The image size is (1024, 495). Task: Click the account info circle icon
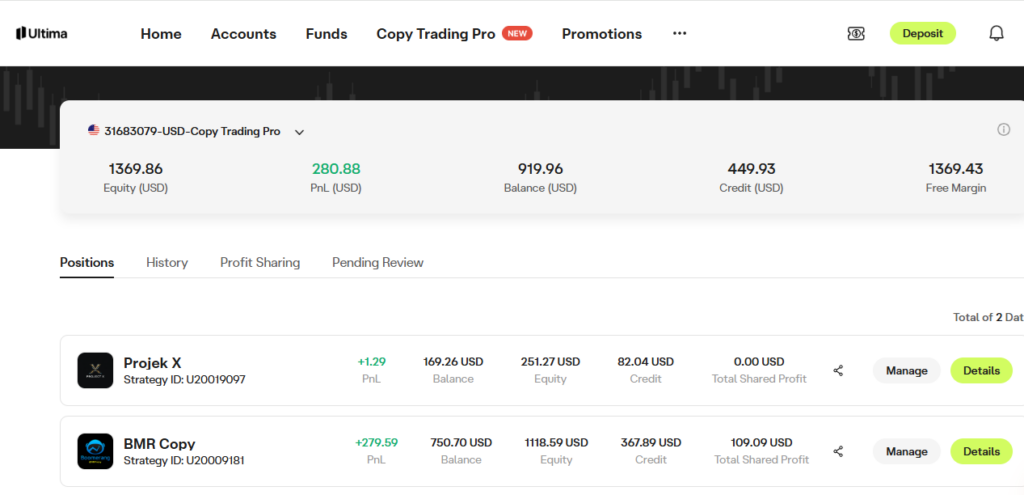1004,130
